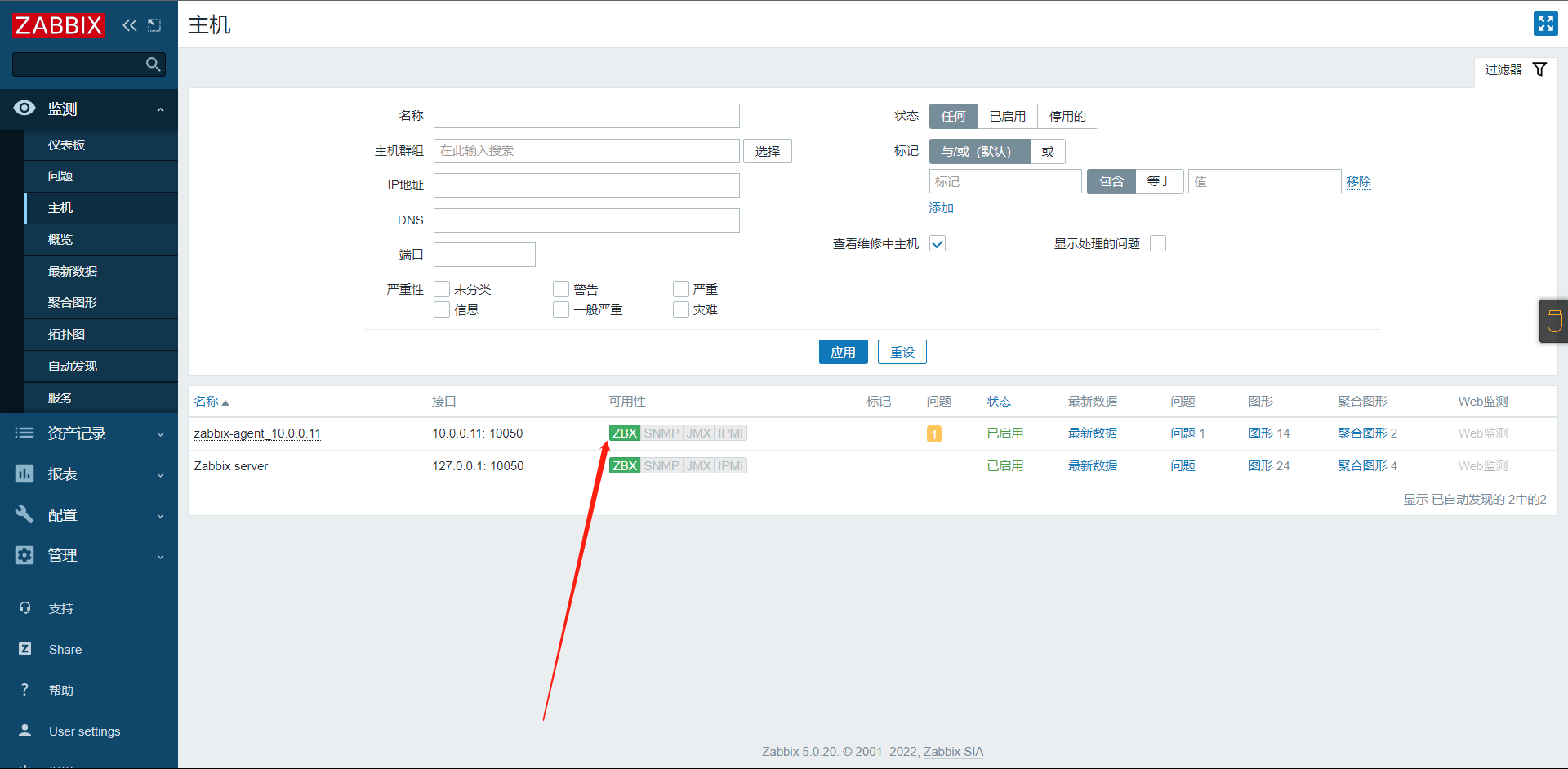This screenshot has width=1568, height=769.
Task: Click the 管理 gear icon
Action: (24, 555)
